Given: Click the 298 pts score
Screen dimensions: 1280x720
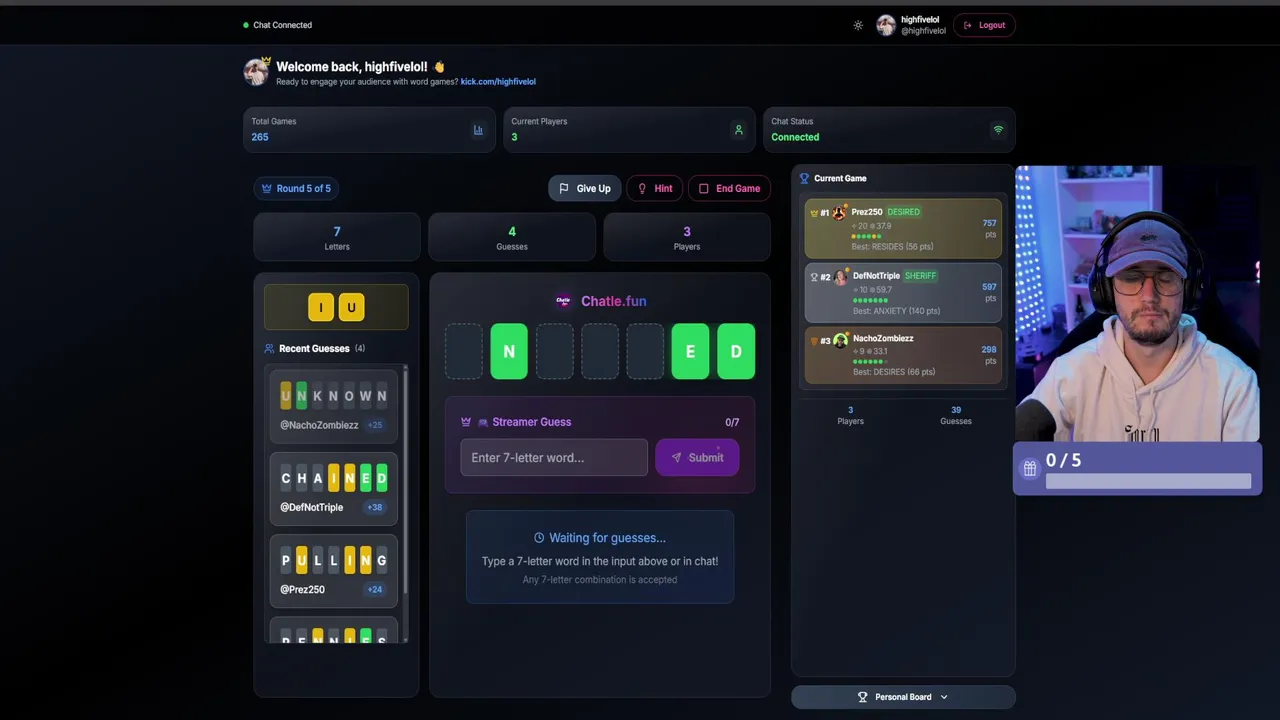Looking at the screenshot, I should click(989, 355).
